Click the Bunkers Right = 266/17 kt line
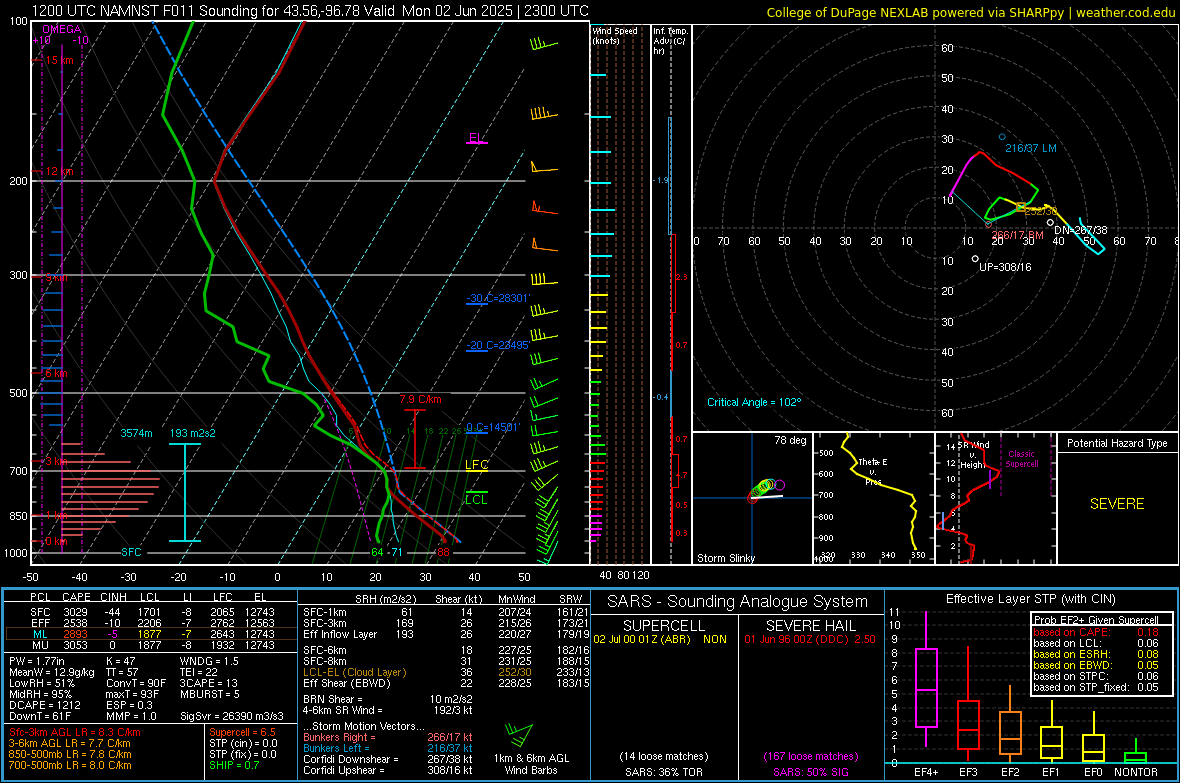This screenshot has height=783, width=1180. (x=388, y=738)
